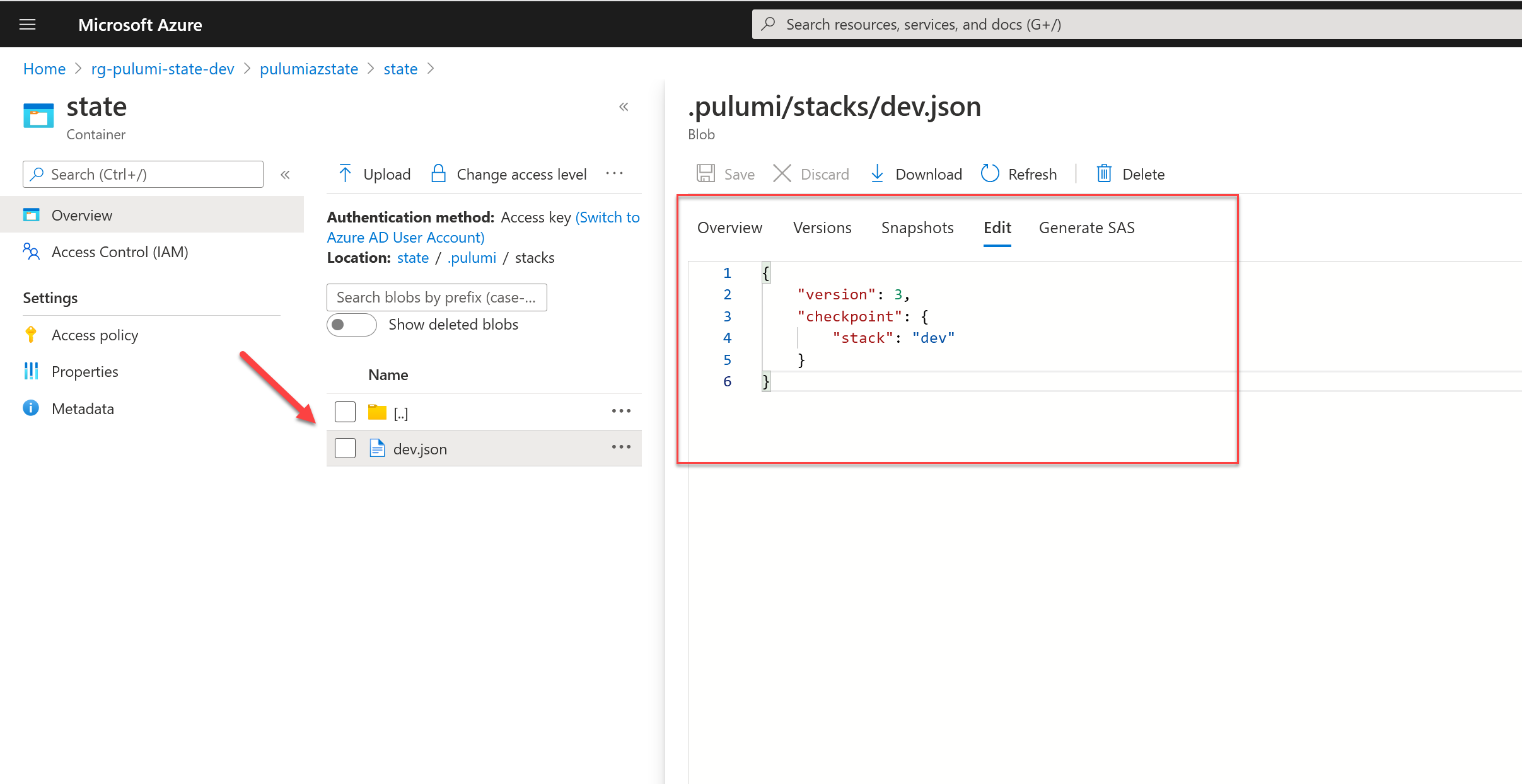Sort by the Name column header
The width and height of the screenshot is (1522, 784).
click(x=388, y=375)
